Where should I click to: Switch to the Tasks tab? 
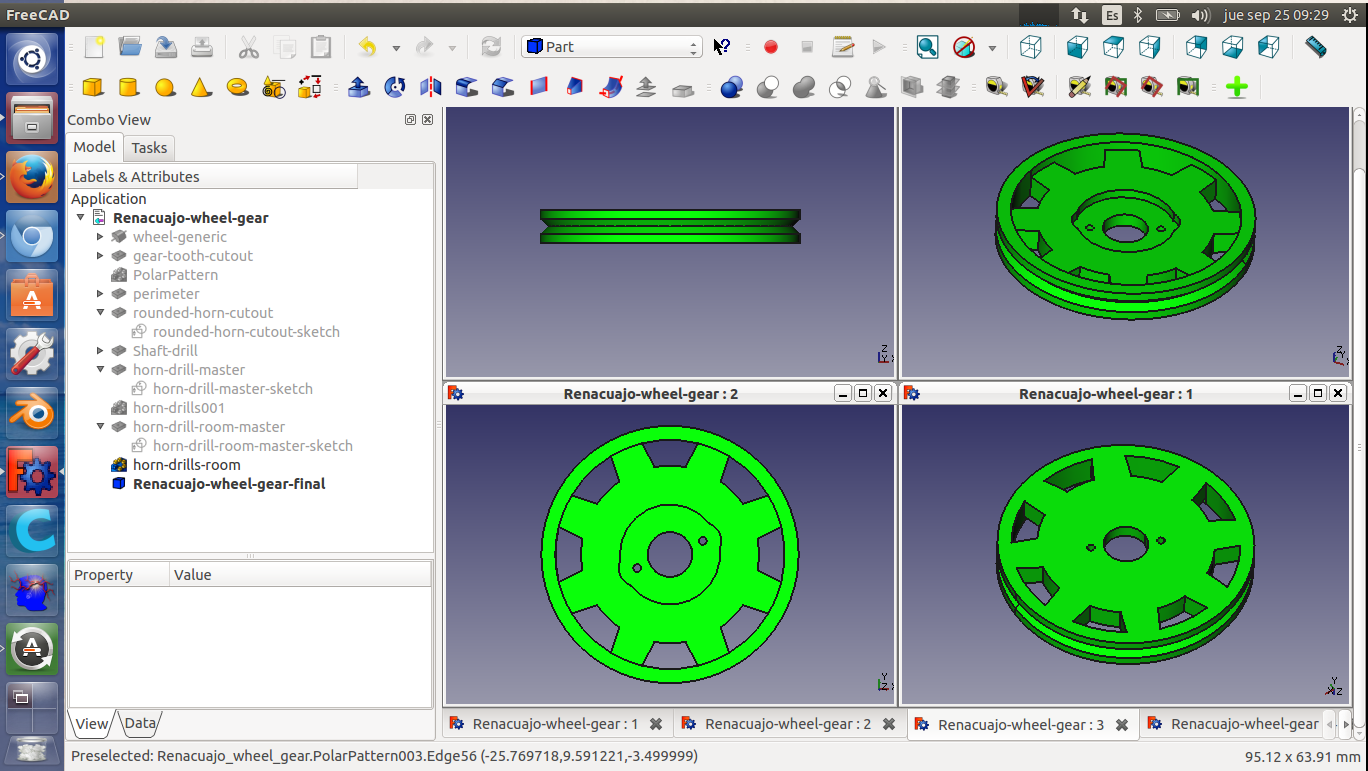coord(149,148)
